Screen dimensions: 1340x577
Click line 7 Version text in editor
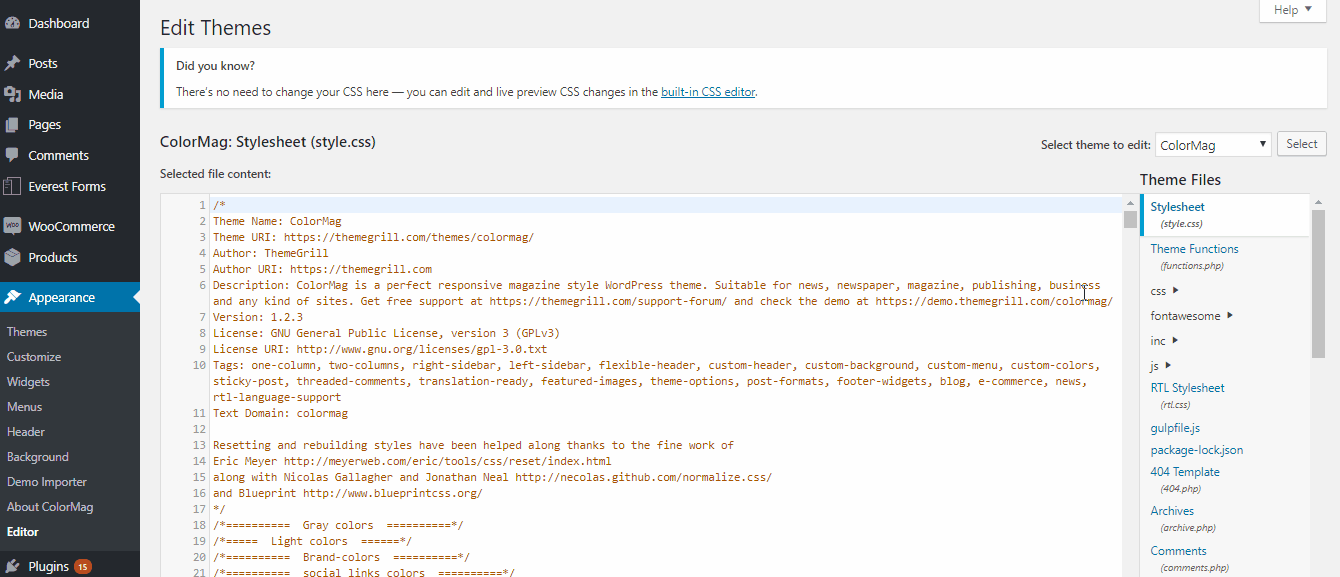(258, 317)
